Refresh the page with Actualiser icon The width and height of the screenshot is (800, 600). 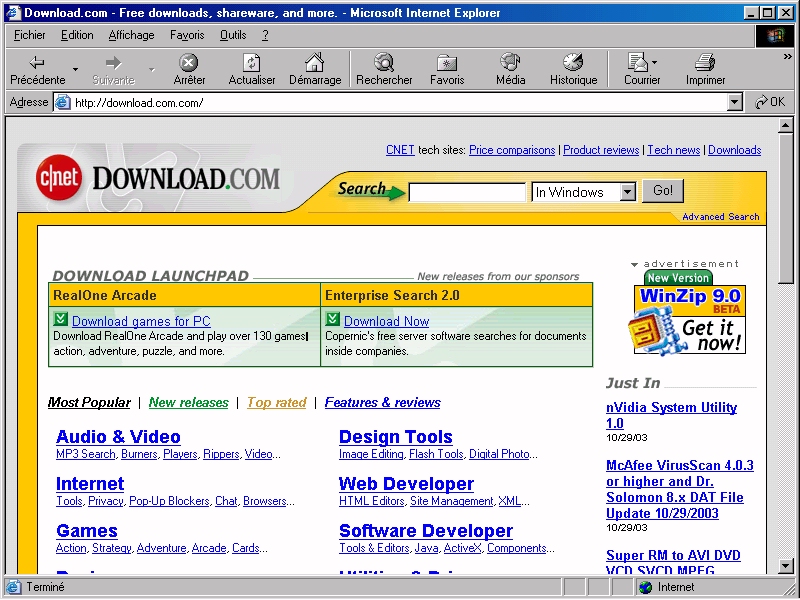pyautogui.click(x=252, y=63)
